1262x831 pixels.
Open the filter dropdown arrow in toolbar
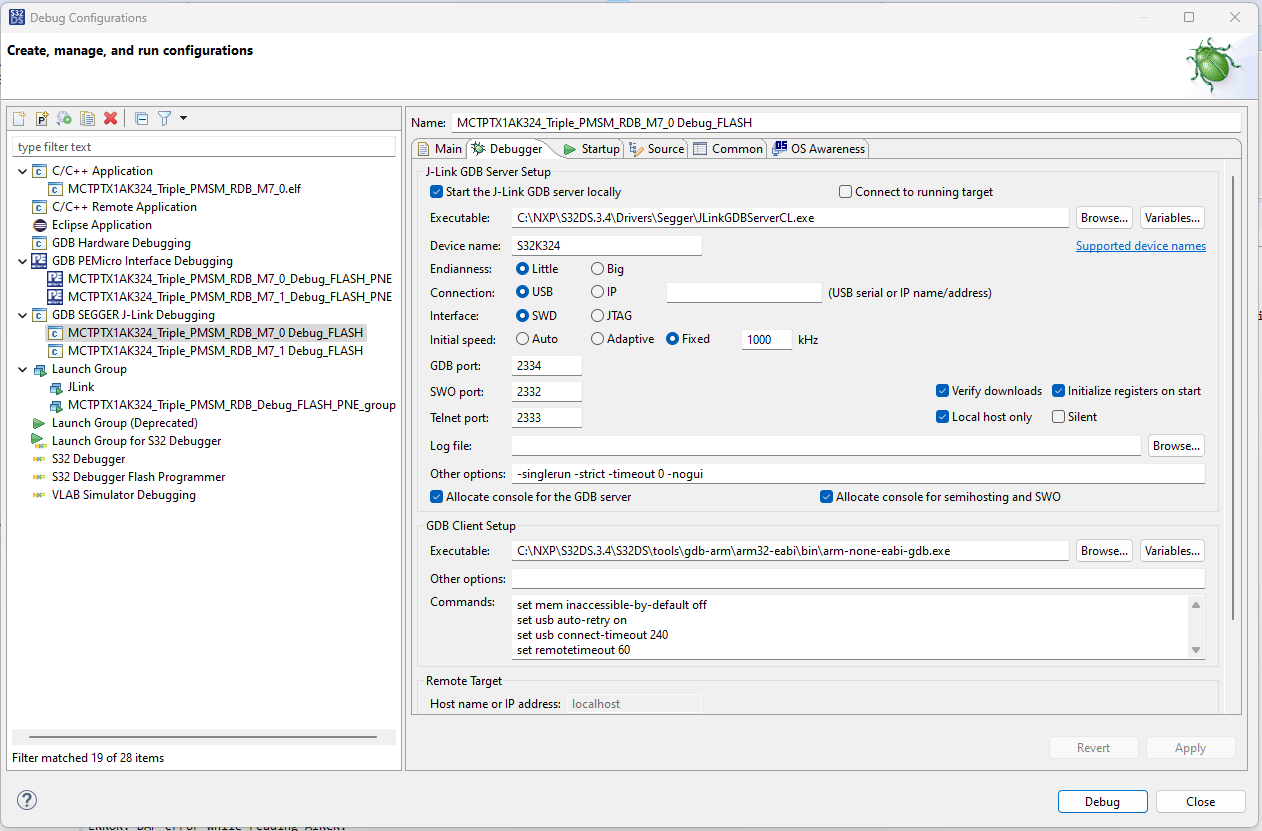click(182, 118)
